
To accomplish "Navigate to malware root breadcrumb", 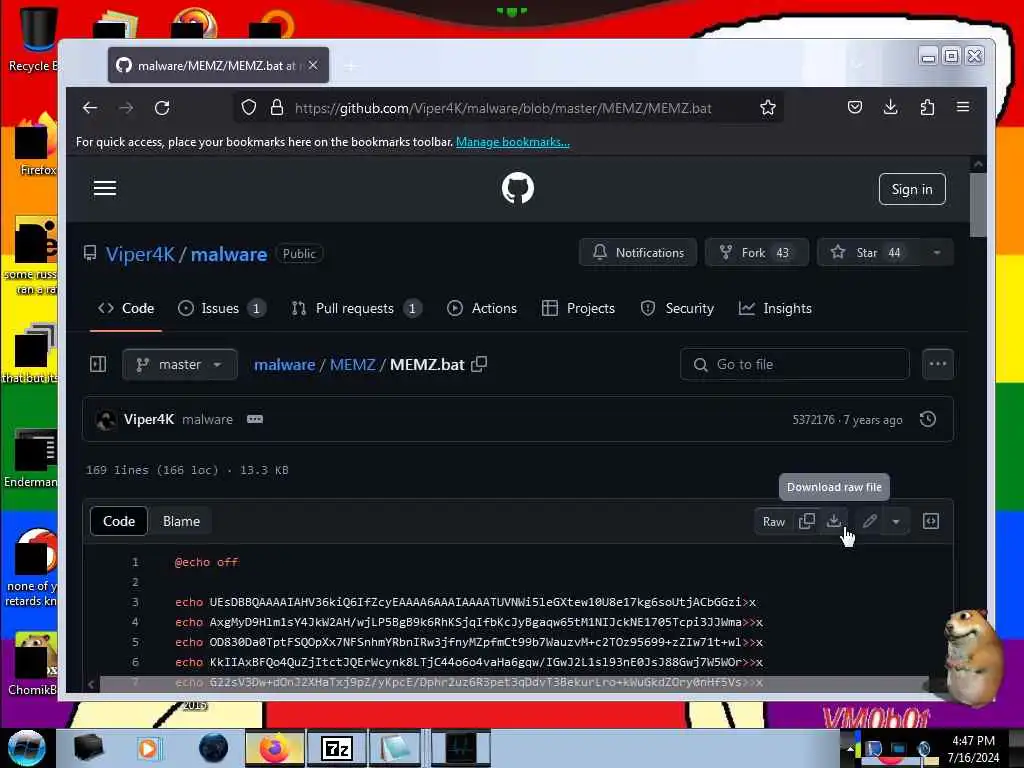I will coord(285,364).
